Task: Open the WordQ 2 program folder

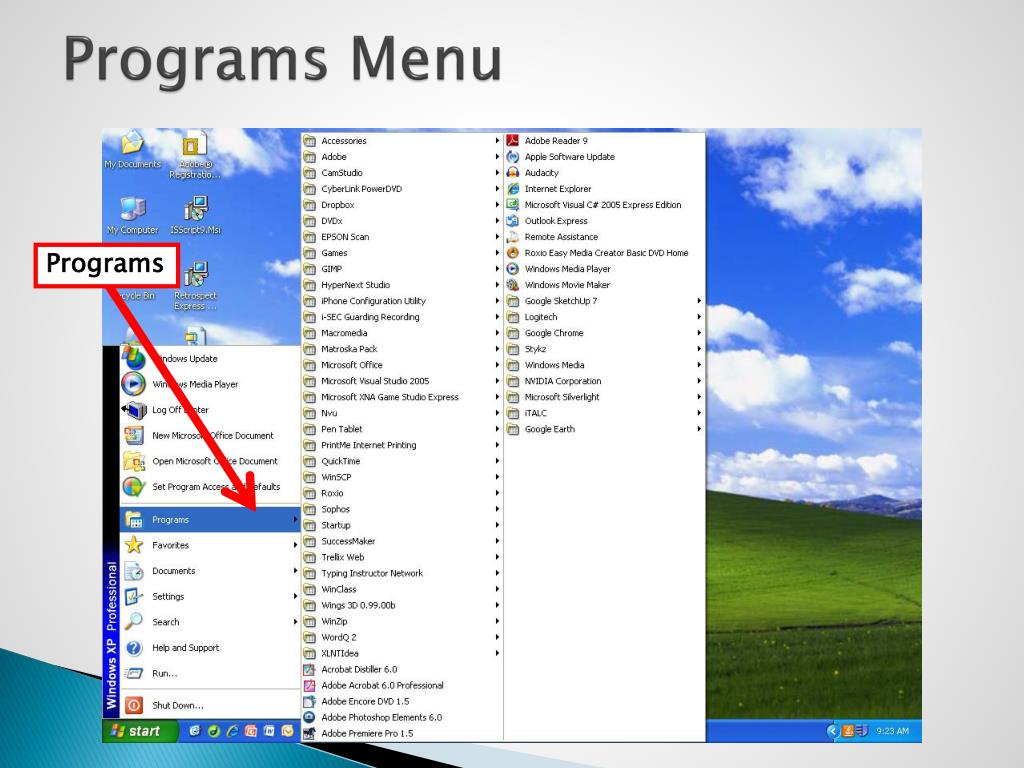Action: (402, 637)
